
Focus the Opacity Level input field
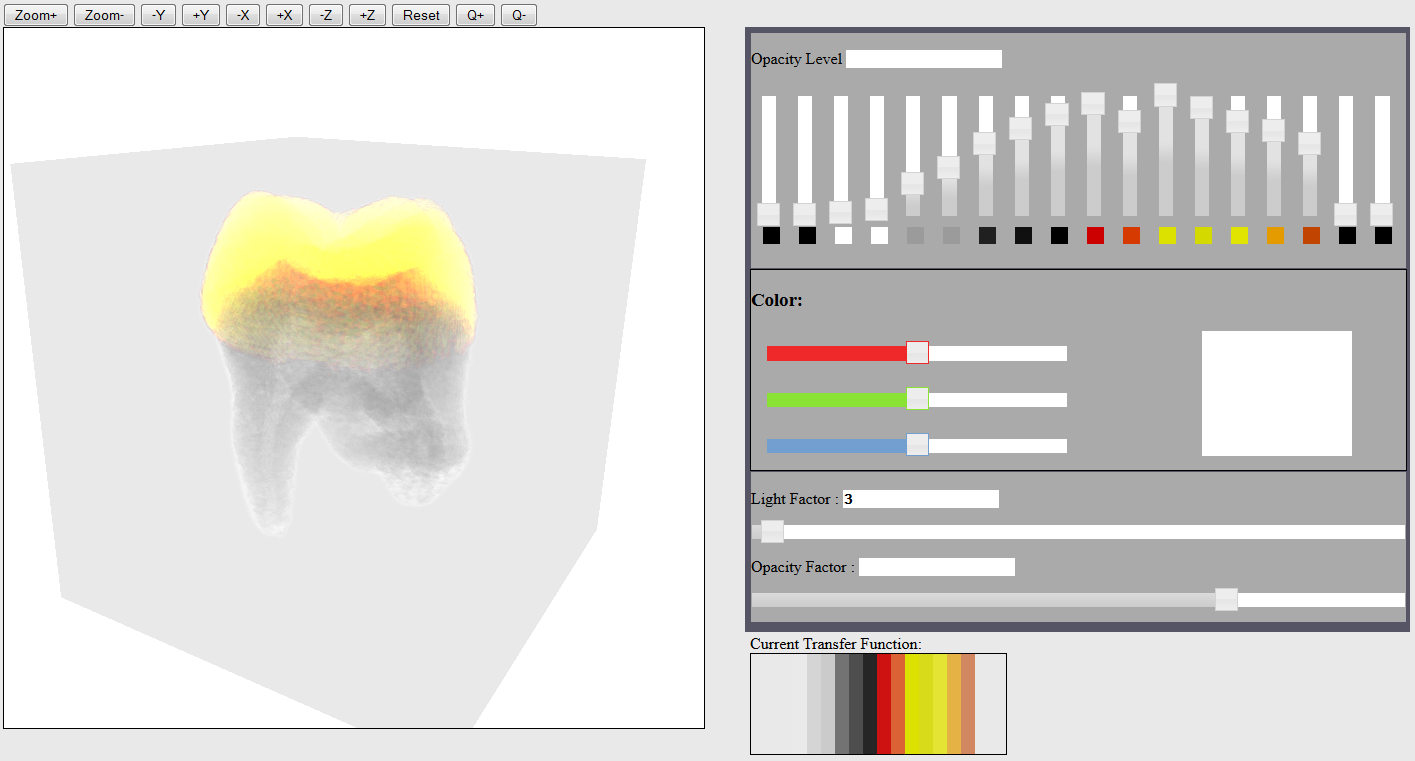coord(924,59)
